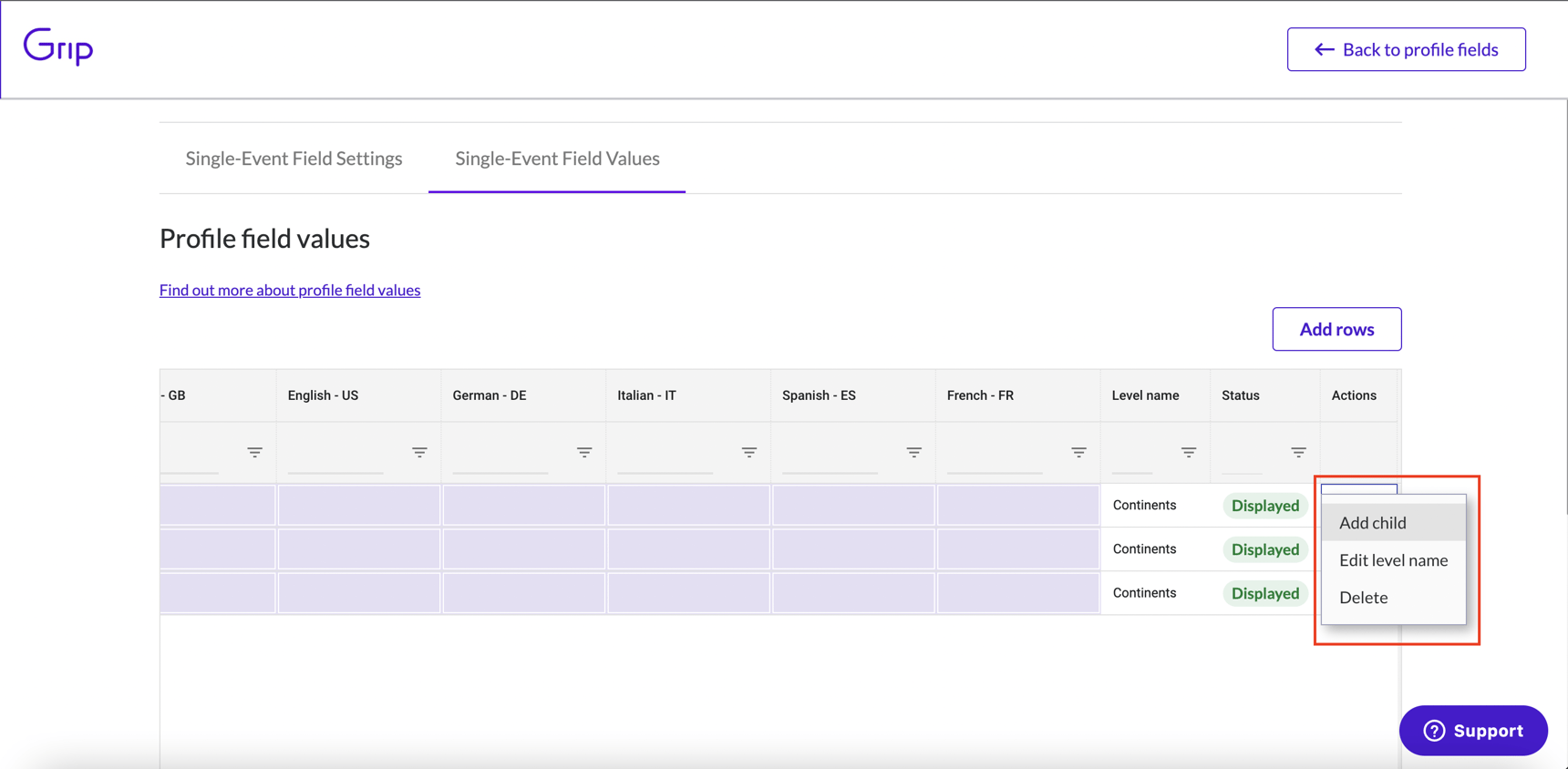Click the Status column header
Viewport: 1568px width, 769px height.
point(1265,395)
